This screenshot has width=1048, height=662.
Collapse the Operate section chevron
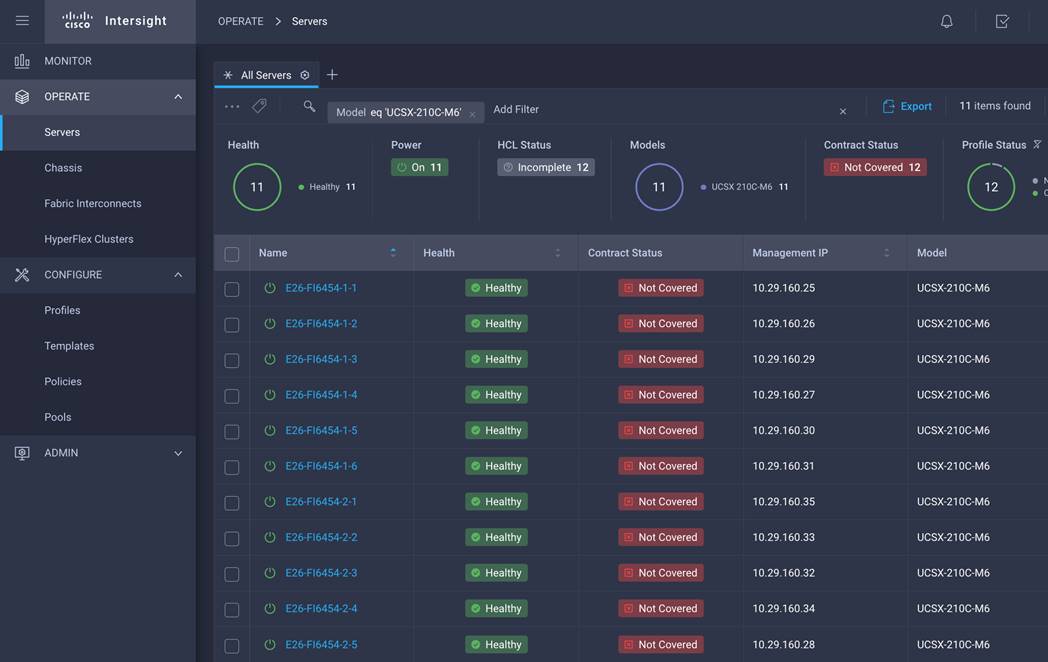[178, 97]
